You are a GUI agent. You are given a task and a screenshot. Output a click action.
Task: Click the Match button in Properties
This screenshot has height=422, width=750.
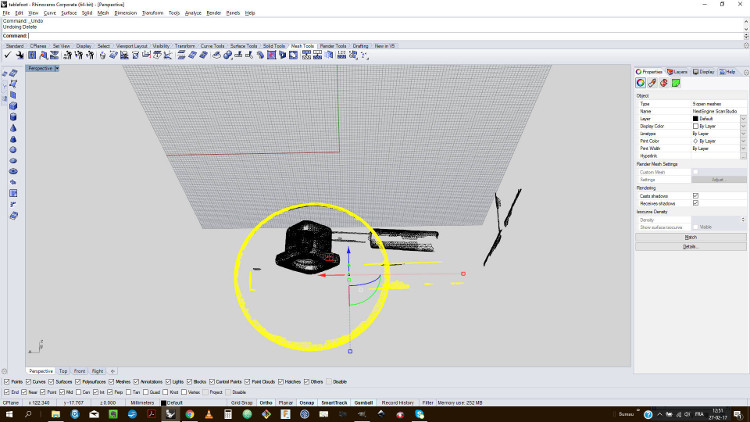pos(690,237)
